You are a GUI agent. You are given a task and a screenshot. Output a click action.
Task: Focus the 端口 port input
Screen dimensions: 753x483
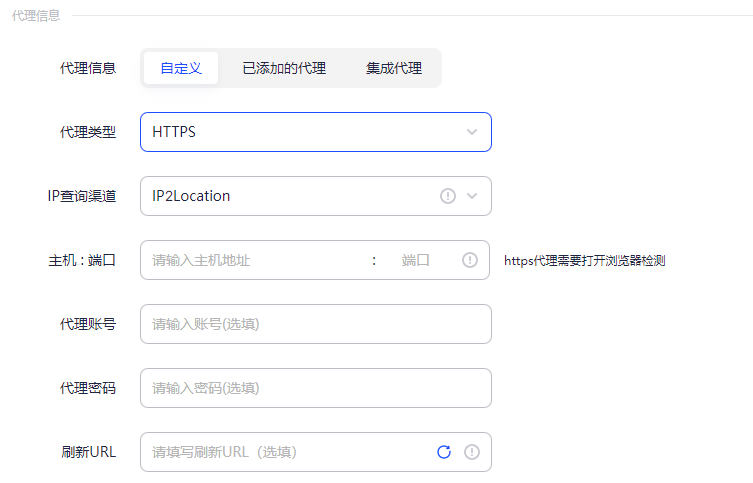pos(418,260)
